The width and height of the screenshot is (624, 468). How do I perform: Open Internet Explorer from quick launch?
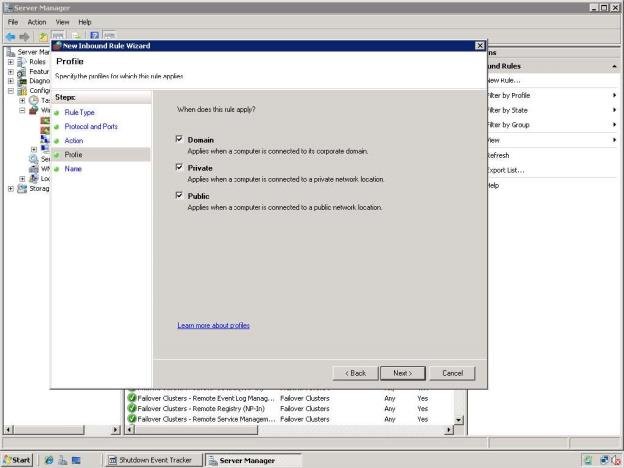click(49, 460)
